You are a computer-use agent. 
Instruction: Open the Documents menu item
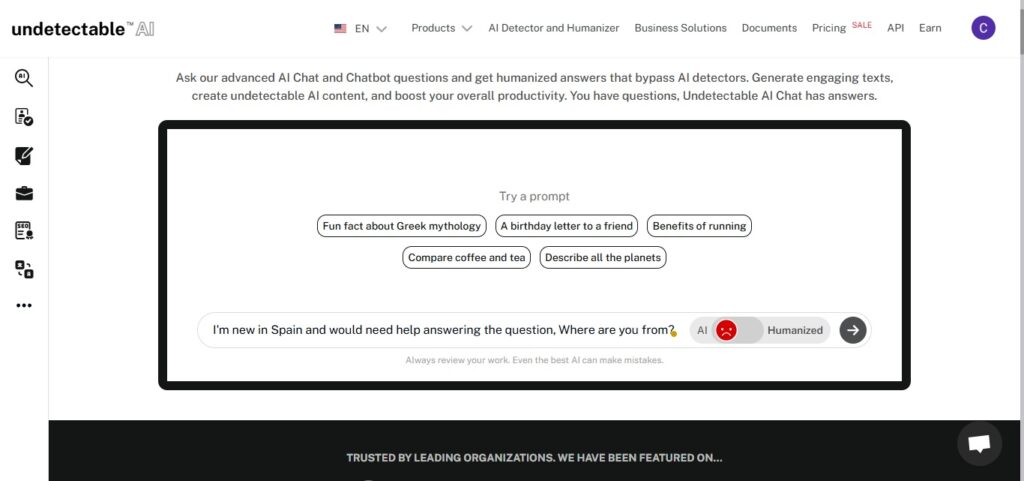(769, 28)
